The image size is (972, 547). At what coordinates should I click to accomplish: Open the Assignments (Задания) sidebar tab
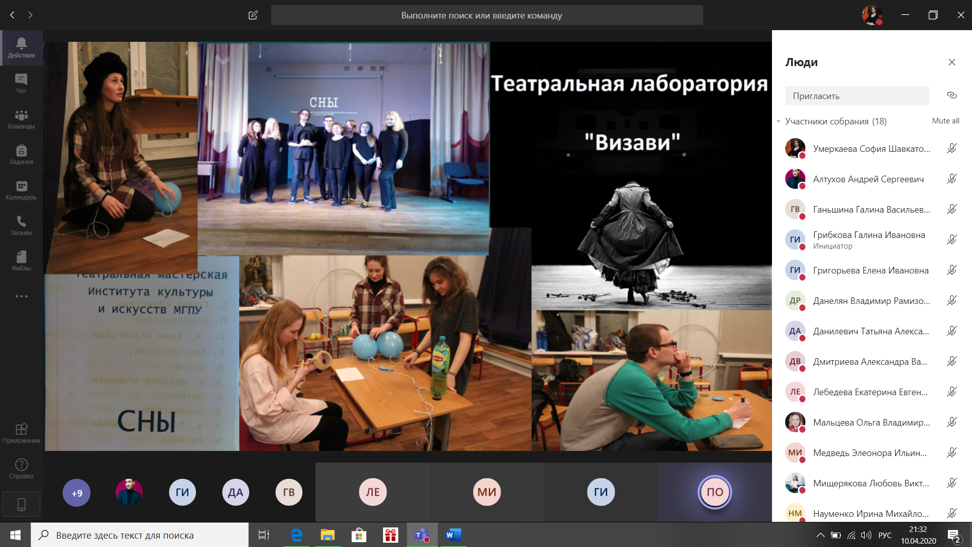point(21,154)
